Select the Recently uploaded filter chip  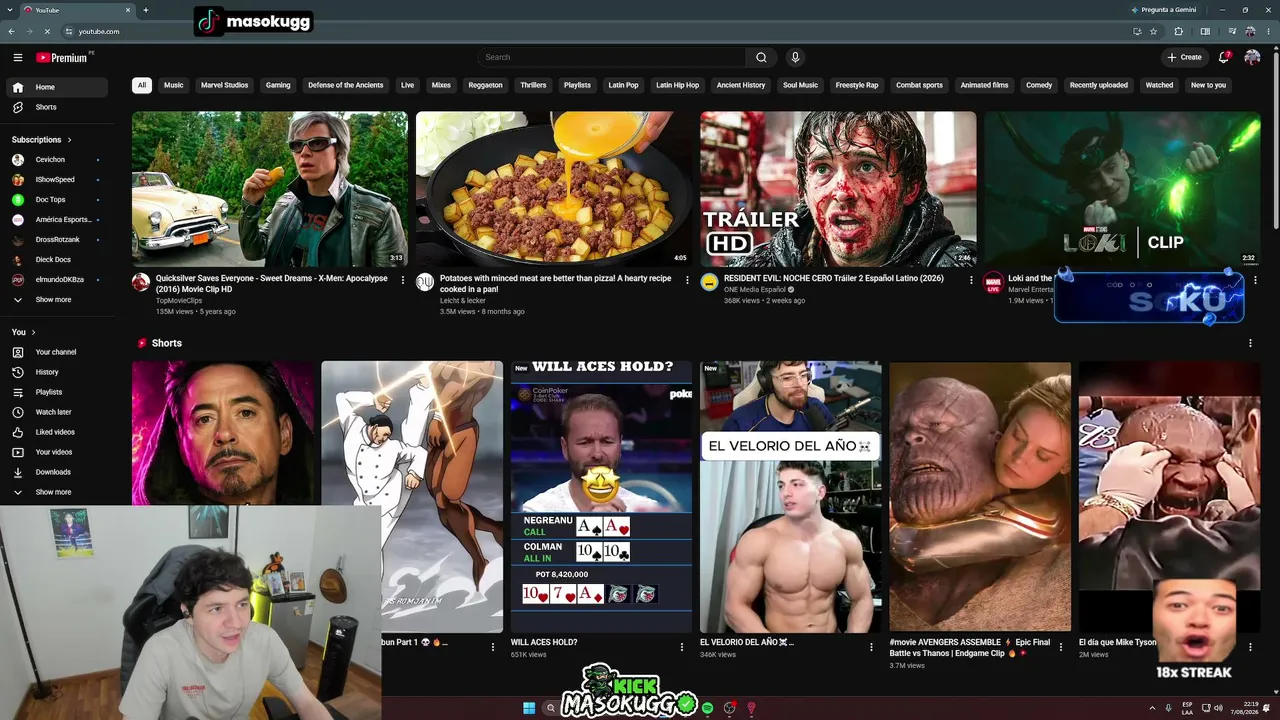coord(1098,85)
